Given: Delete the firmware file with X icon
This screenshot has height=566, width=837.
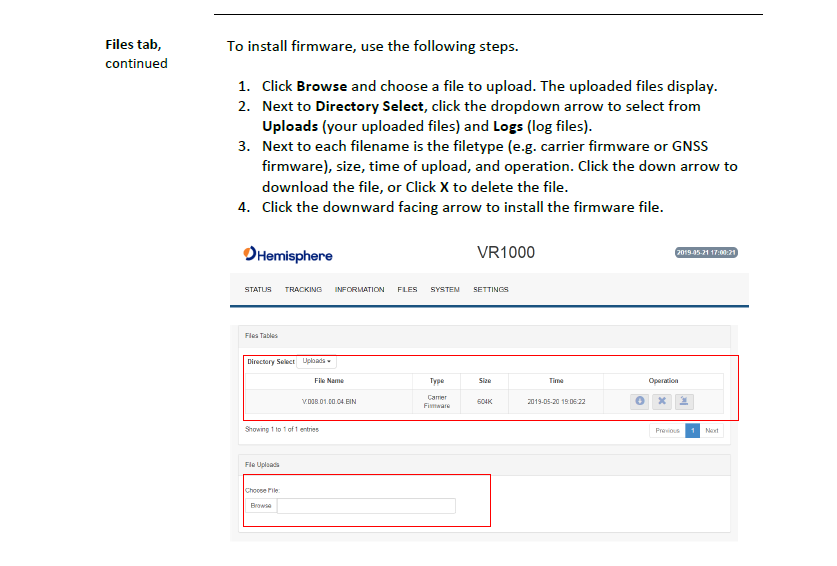Looking at the screenshot, I should 662,401.
